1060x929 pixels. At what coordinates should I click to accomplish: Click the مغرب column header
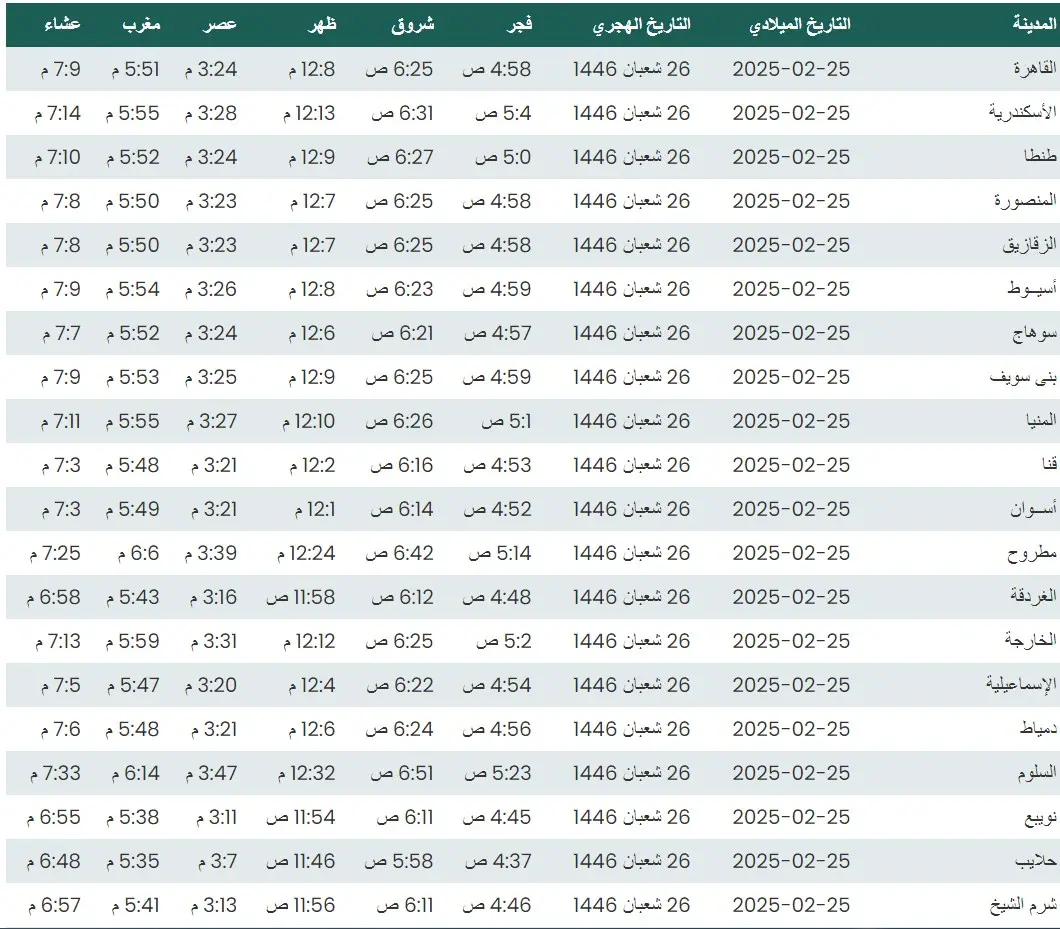coord(141,24)
